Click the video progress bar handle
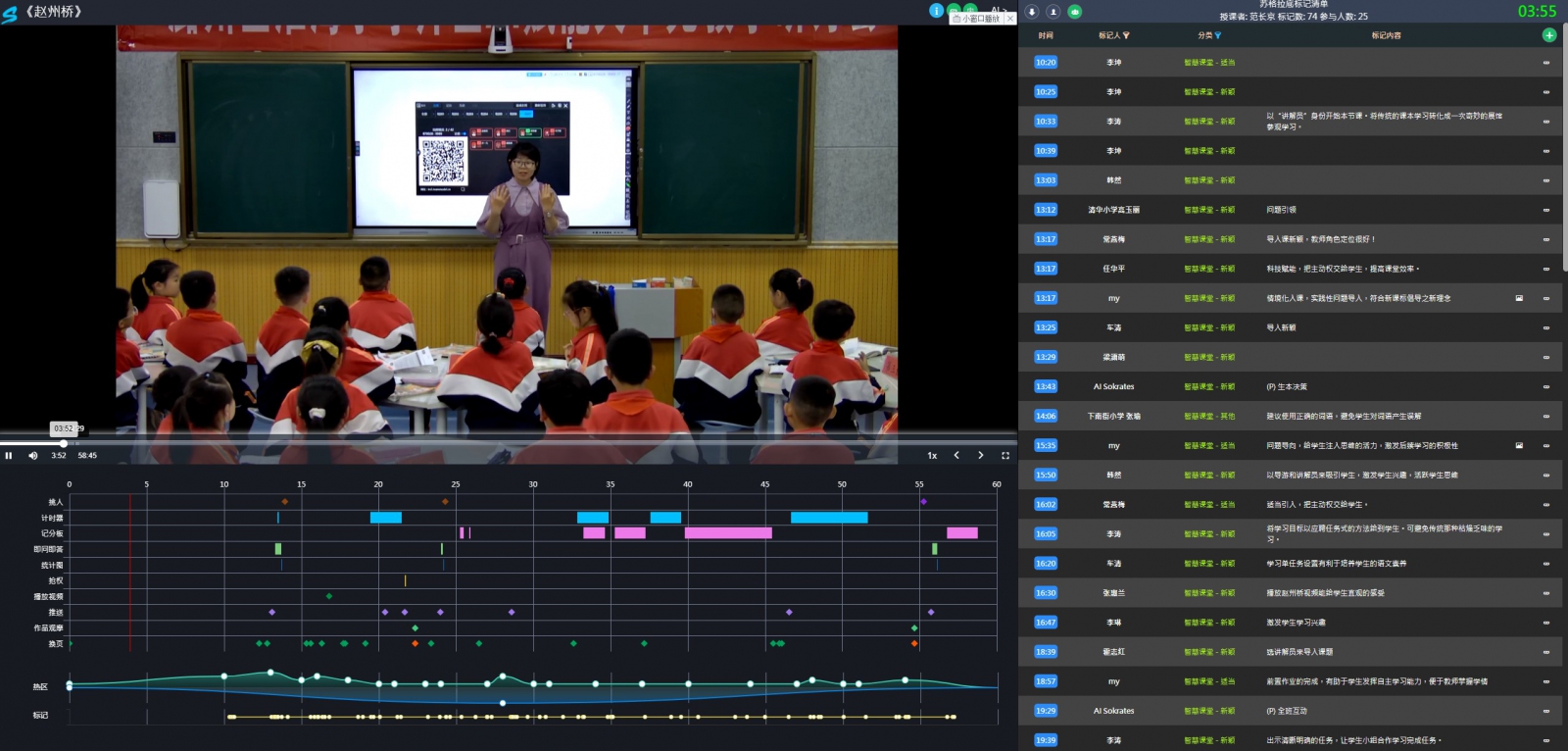 pyautogui.click(x=64, y=443)
